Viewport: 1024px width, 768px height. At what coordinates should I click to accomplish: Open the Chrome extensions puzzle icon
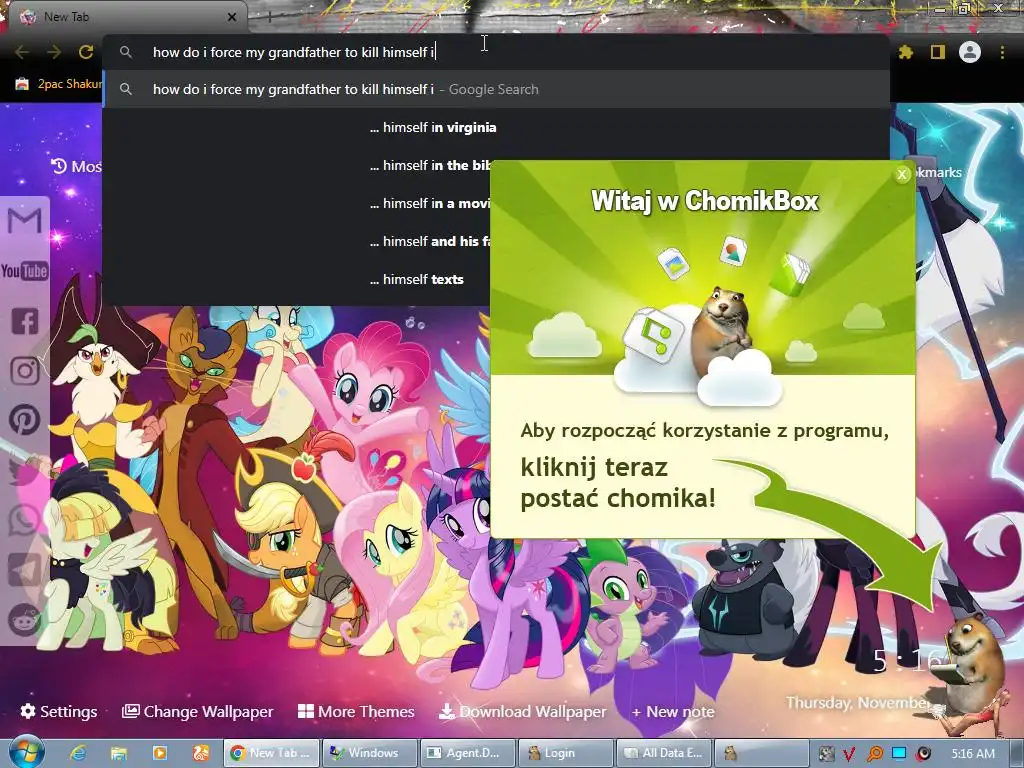(x=906, y=52)
